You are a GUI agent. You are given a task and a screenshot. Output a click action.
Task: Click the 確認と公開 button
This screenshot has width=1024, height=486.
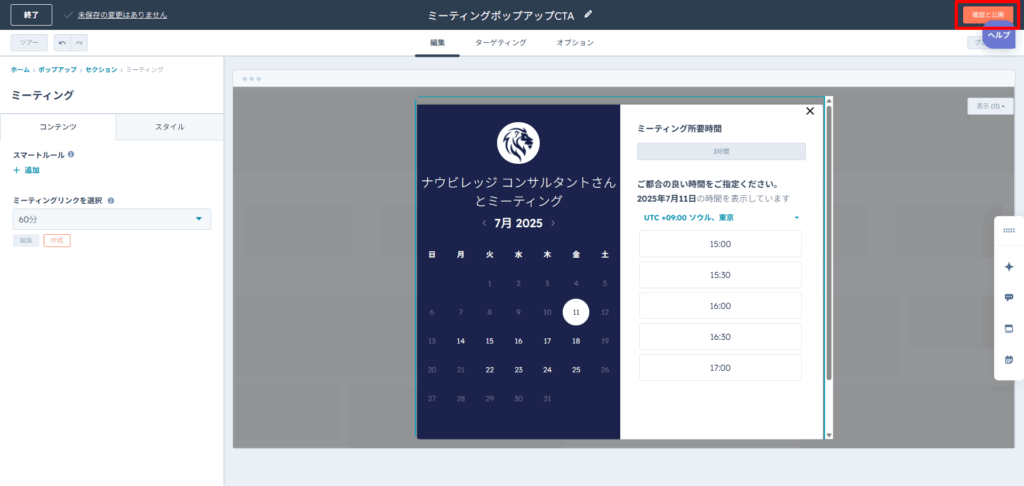pos(988,14)
